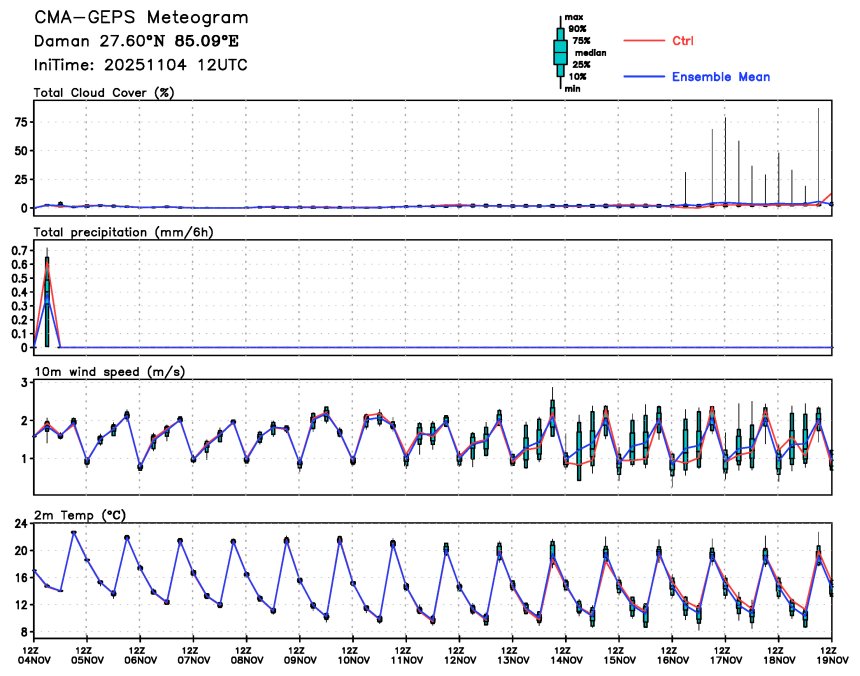
Task: Click the red Ctrl legend line
Action: coord(643,41)
